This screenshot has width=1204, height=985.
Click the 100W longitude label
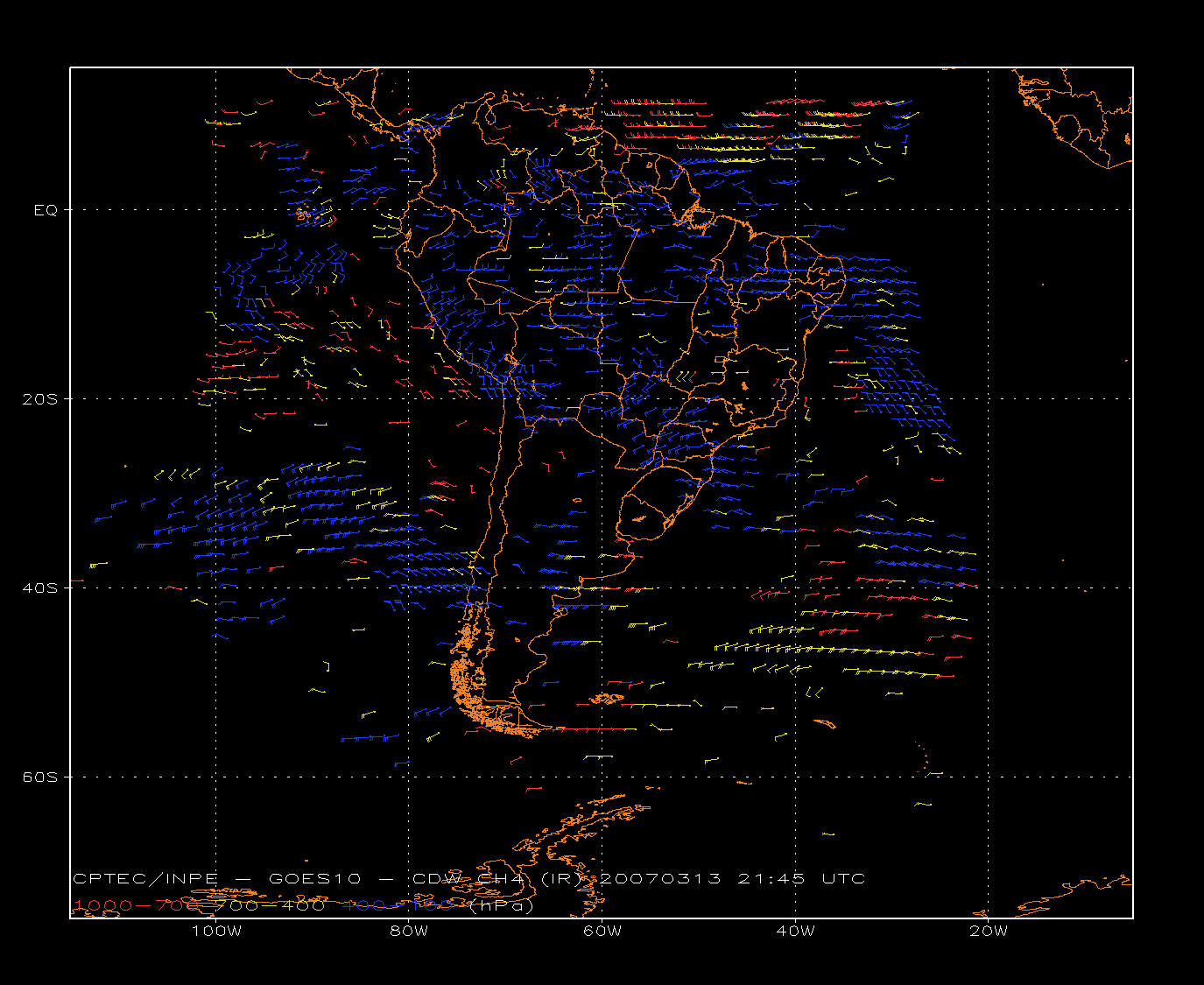(x=216, y=931)
